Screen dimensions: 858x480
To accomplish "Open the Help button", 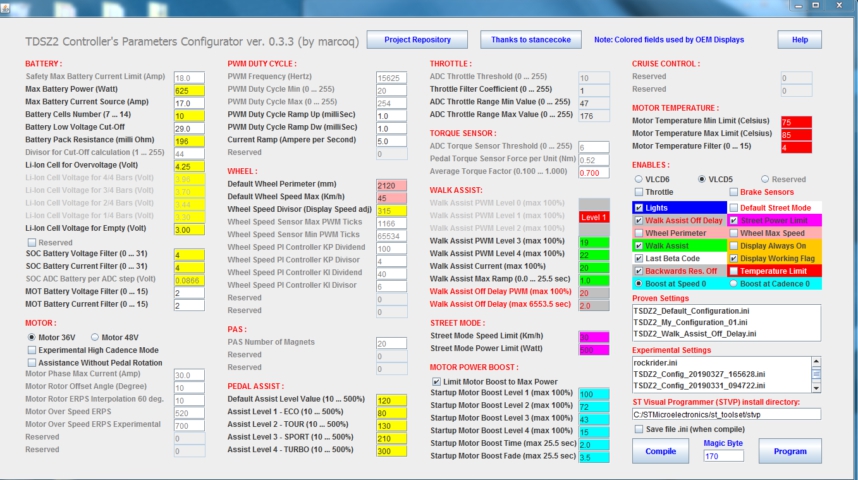I will pyautogui.click(x=799, y=39).
